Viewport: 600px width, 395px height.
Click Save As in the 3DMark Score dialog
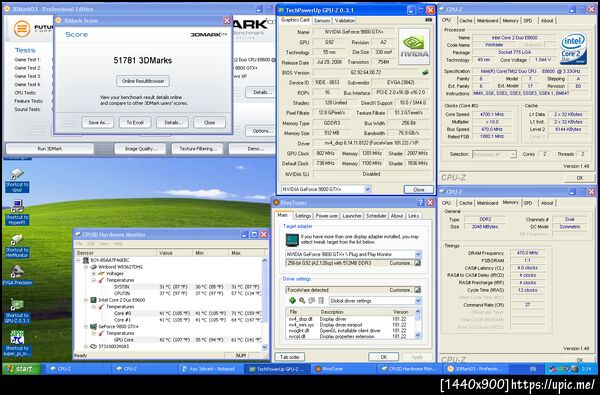pos(98,122)
